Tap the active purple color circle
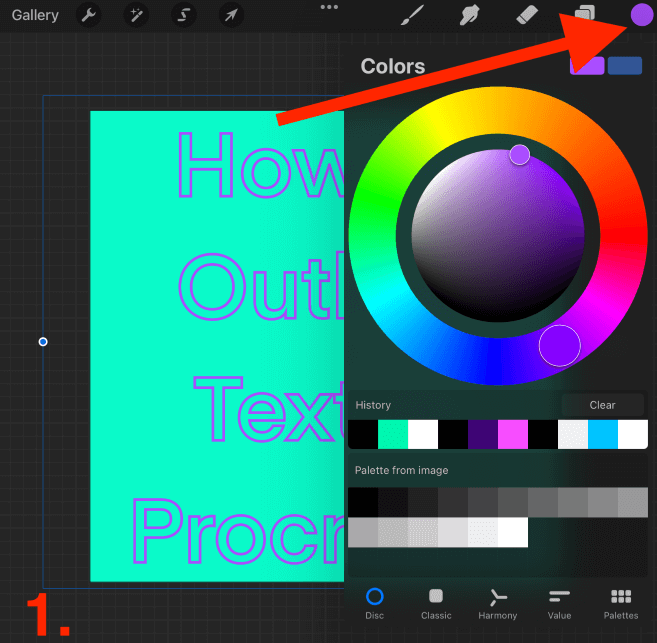657x643 pixels. [x=641, y=15]
